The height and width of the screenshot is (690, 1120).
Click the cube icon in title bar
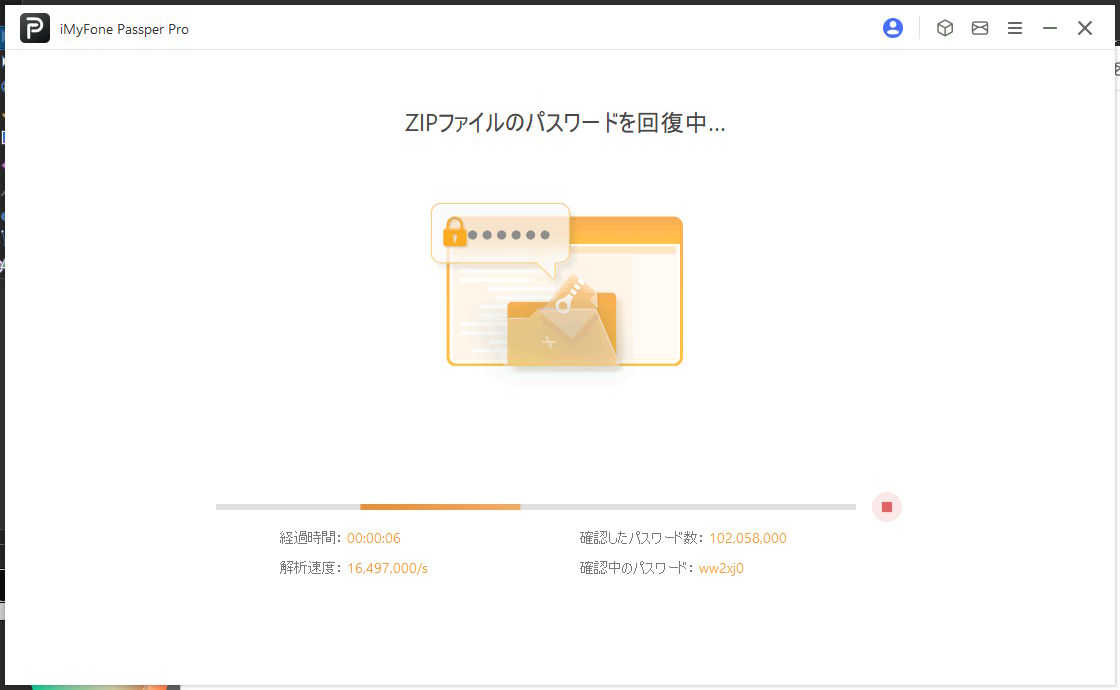pos(944,29)
